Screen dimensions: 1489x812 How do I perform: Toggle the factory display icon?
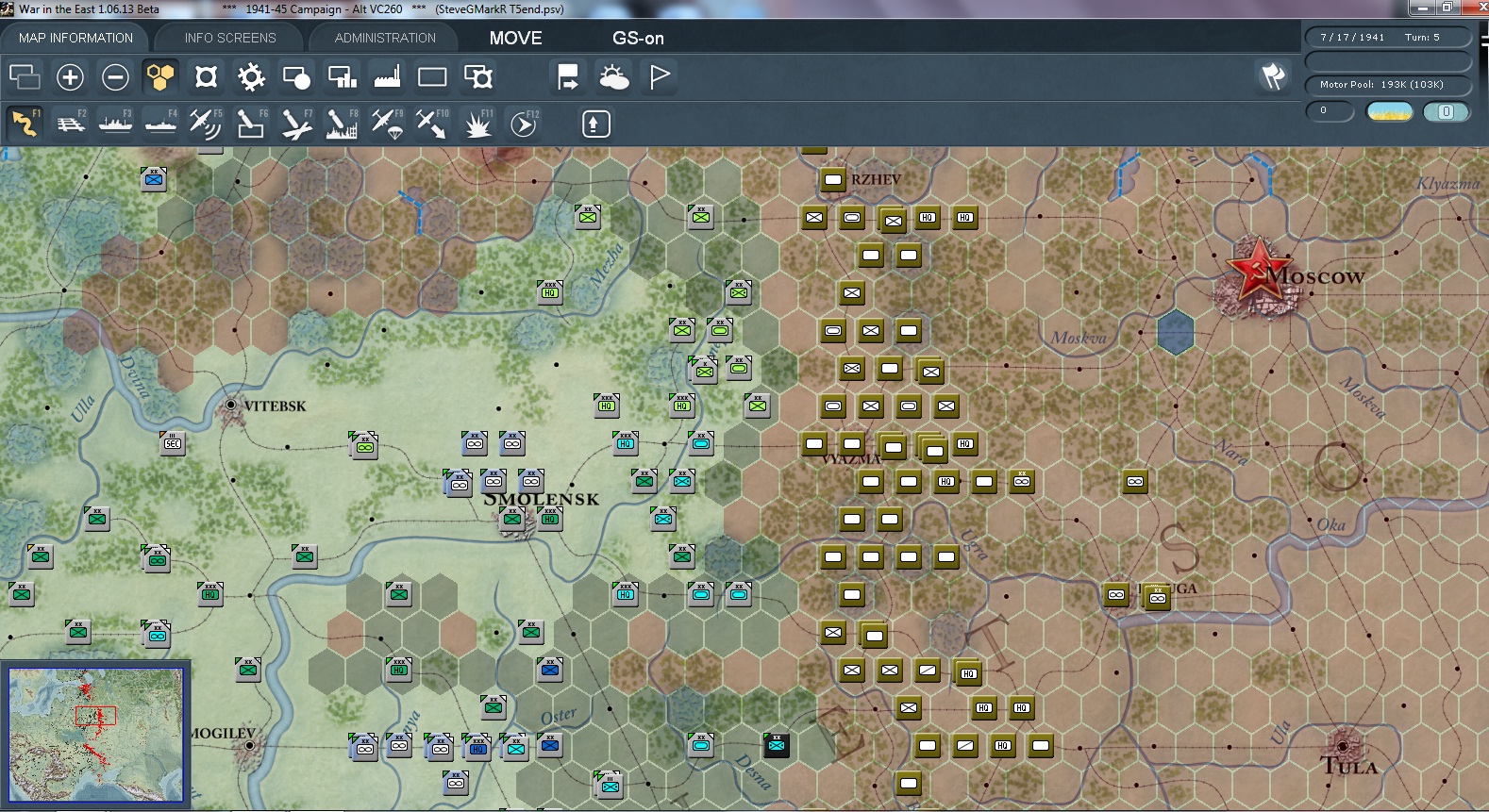coord(387,76)
